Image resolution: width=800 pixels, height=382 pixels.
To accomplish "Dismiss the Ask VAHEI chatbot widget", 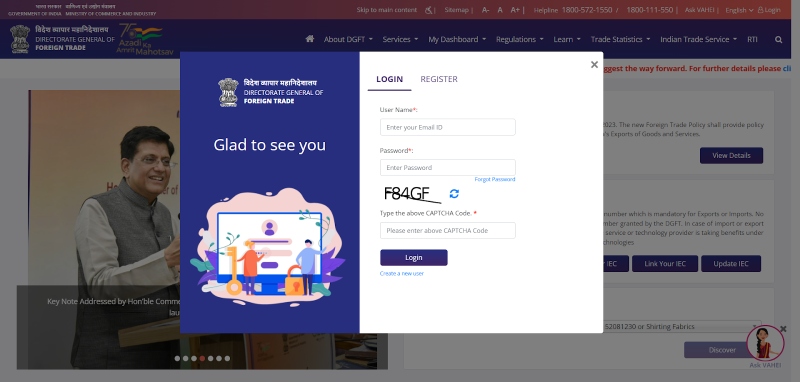I will click(784, 329).
